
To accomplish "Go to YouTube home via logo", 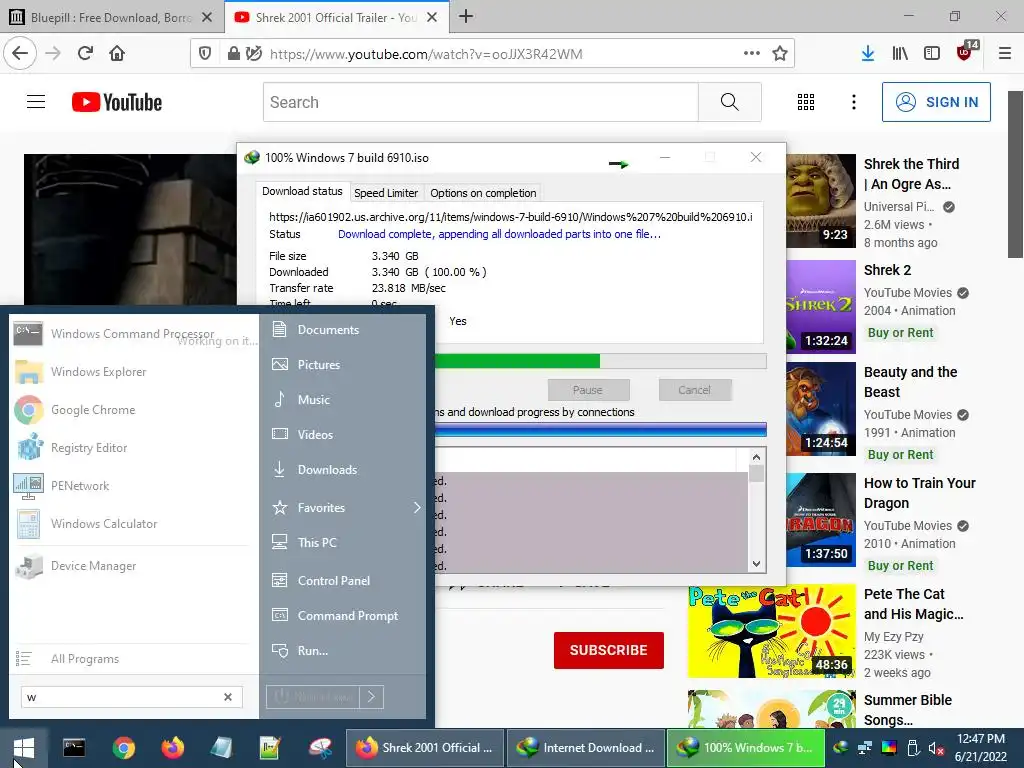I will (x=117, y=102).
